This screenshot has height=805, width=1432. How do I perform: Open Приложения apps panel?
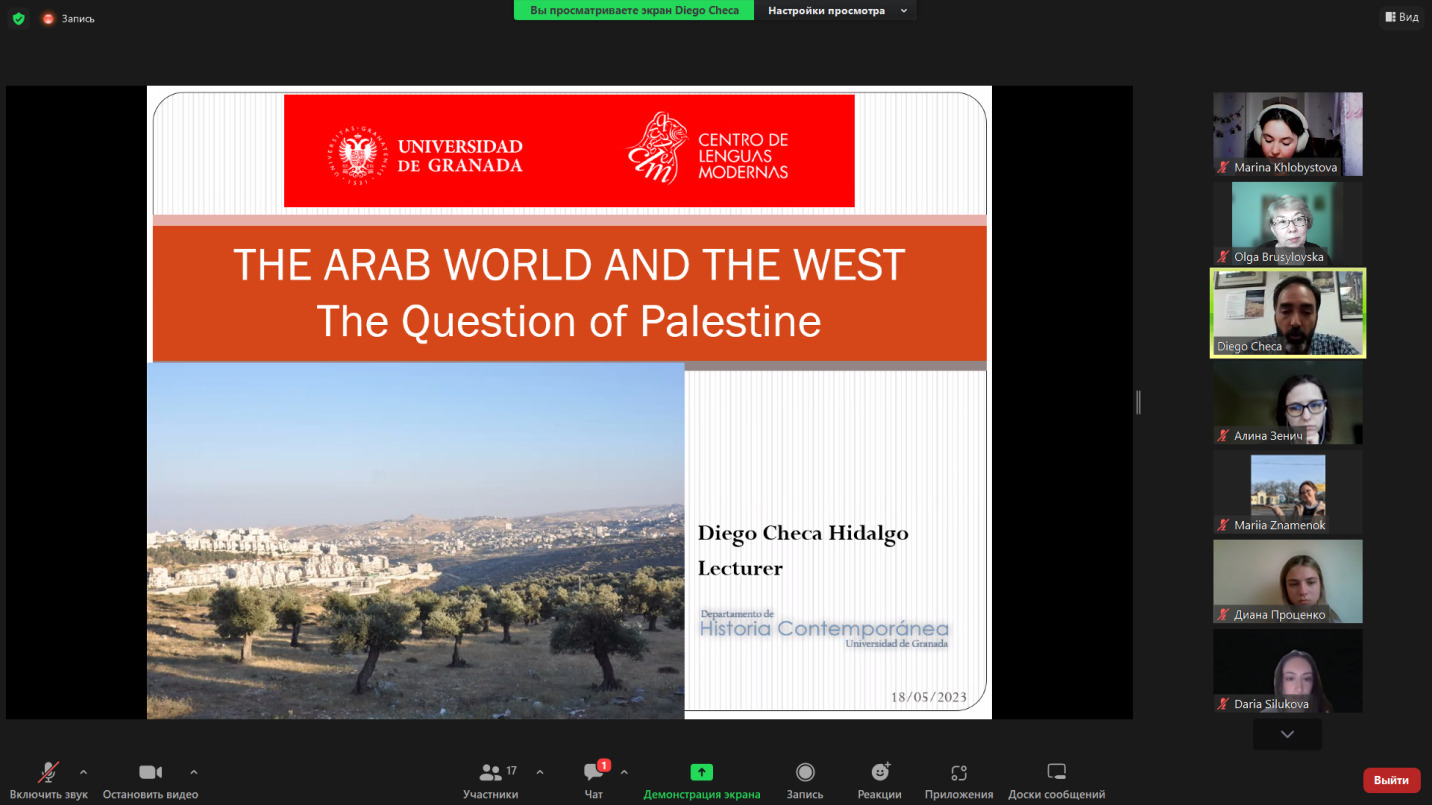pos(959,780)
